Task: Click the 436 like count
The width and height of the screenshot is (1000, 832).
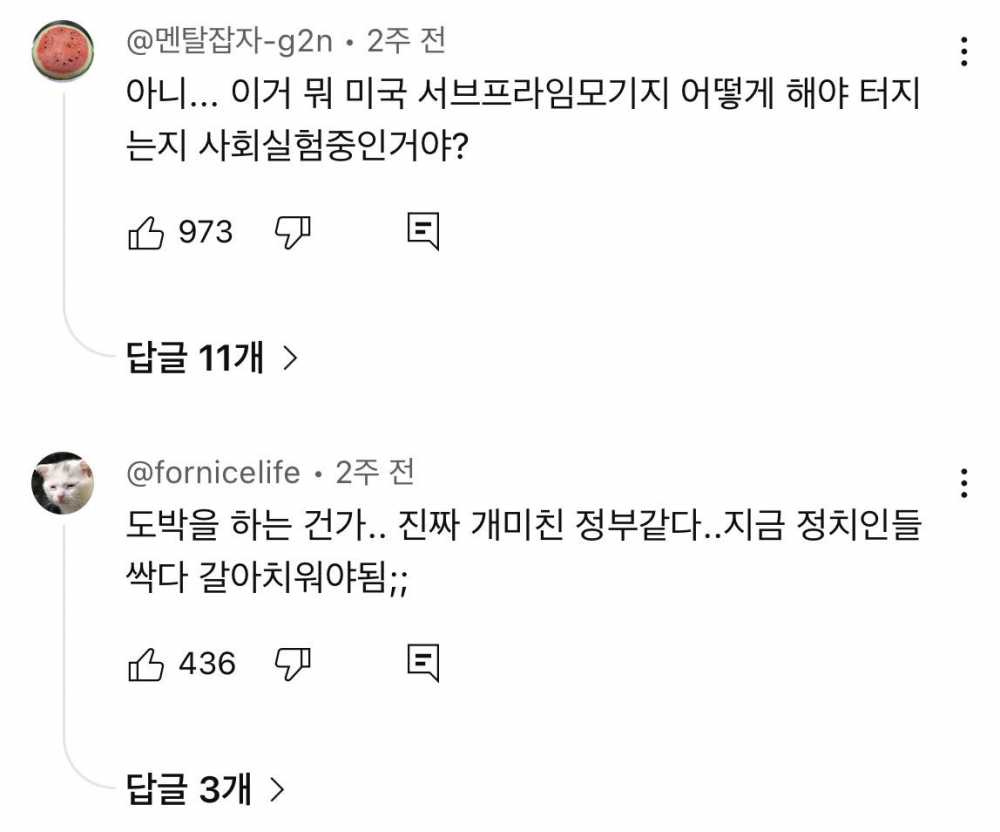Action: [x=207, y=663]
